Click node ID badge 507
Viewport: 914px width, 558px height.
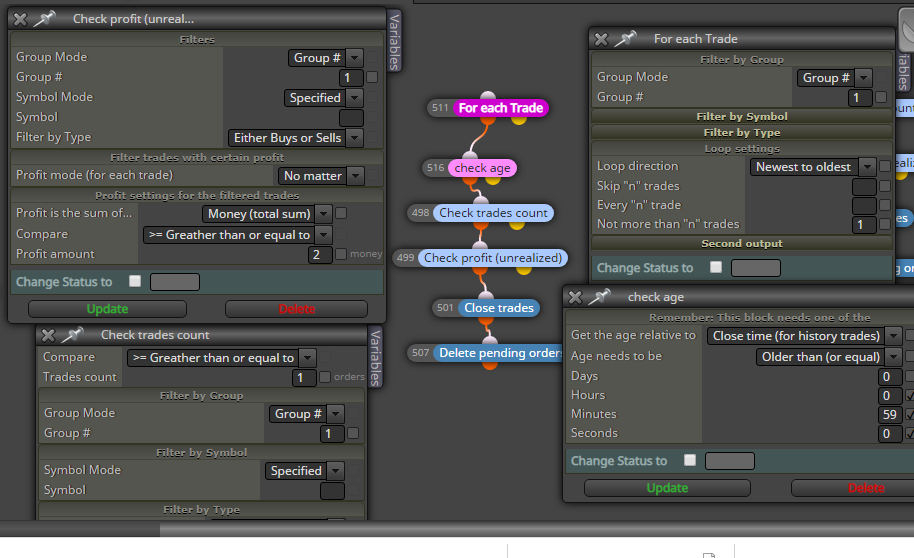point(420,353)
